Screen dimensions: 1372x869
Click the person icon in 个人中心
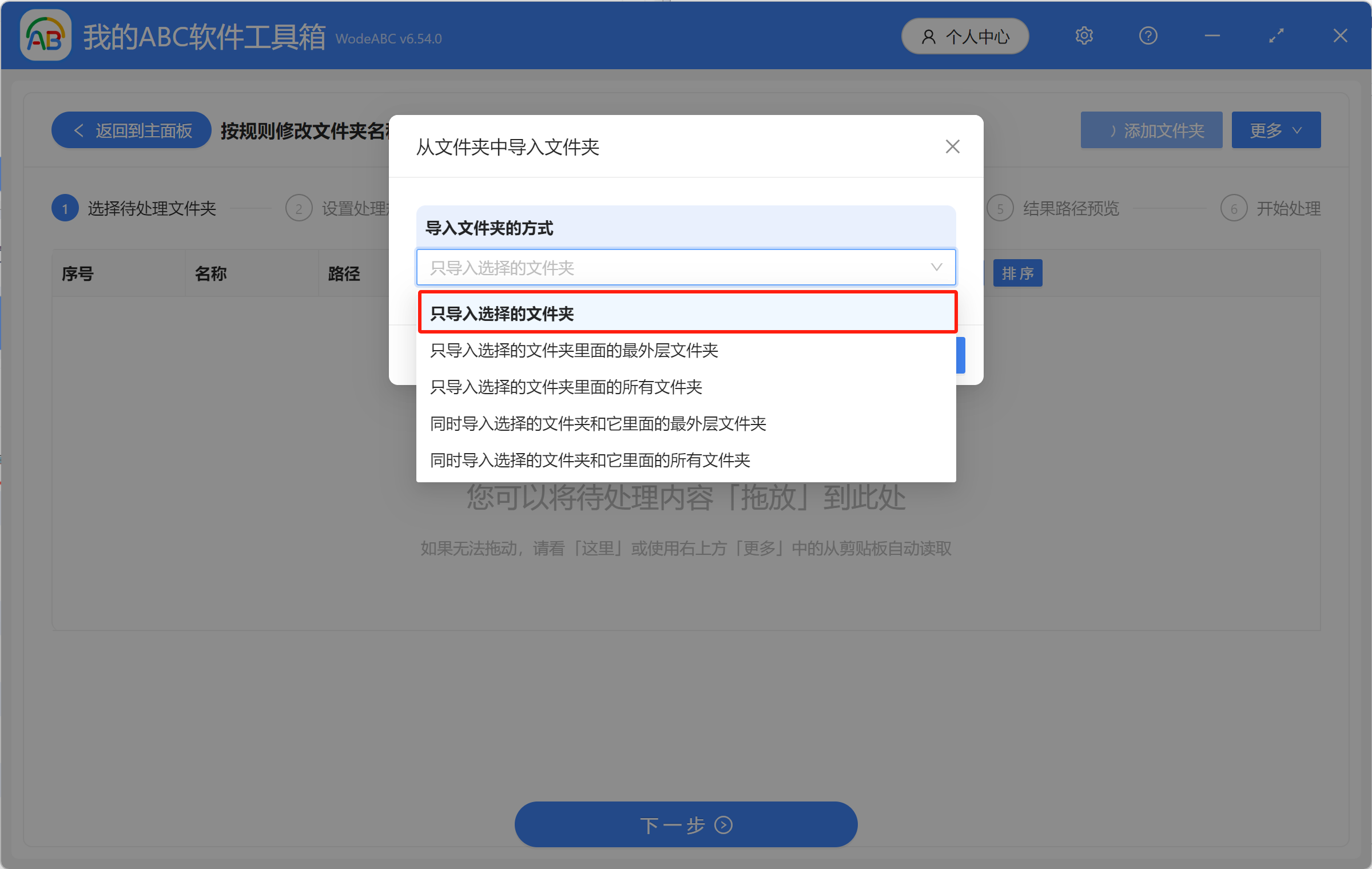tap(929, 36)
